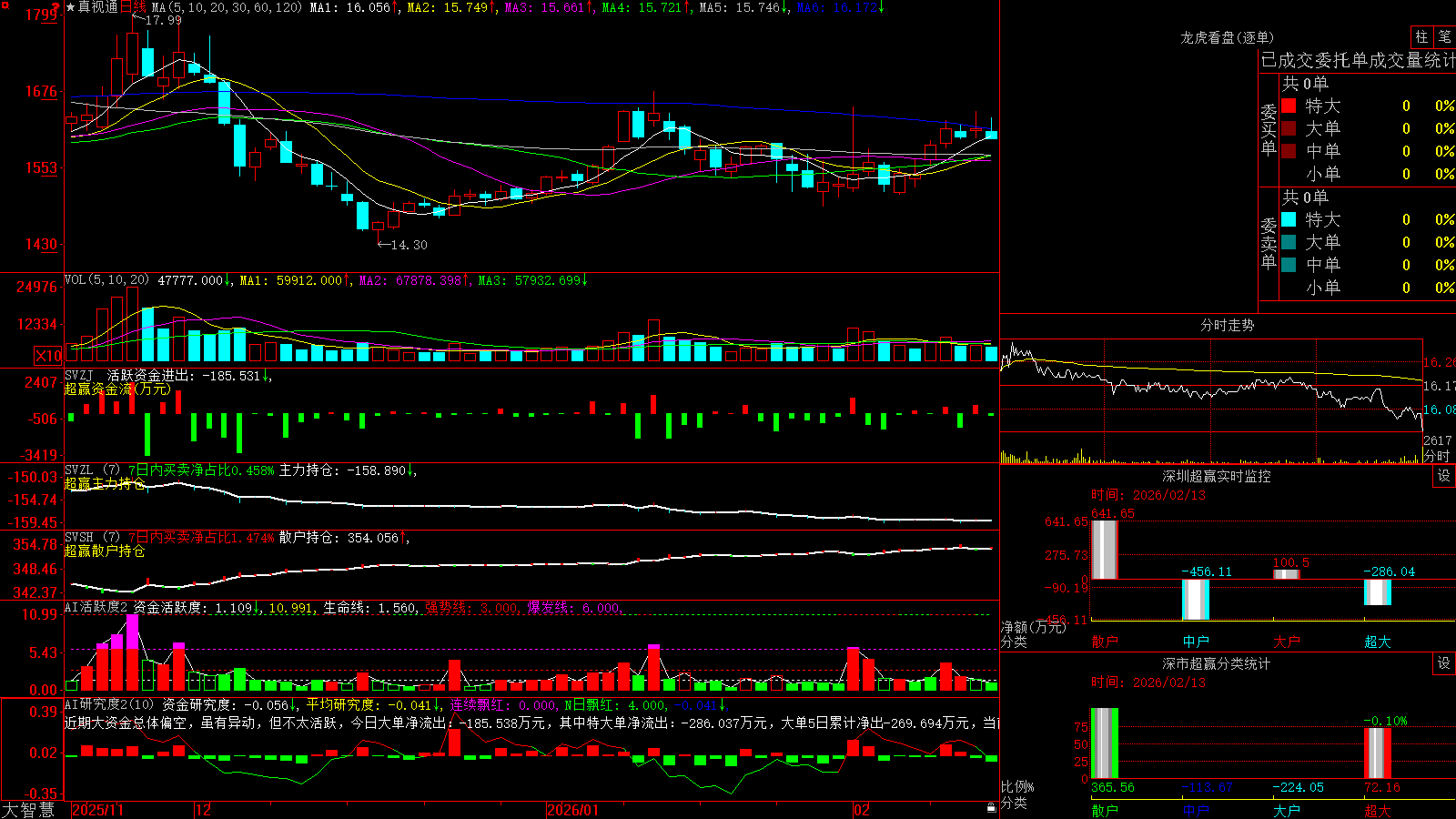Select the 2026/01 date marker
Viewport: 1456px width, 819px height.
573,810
